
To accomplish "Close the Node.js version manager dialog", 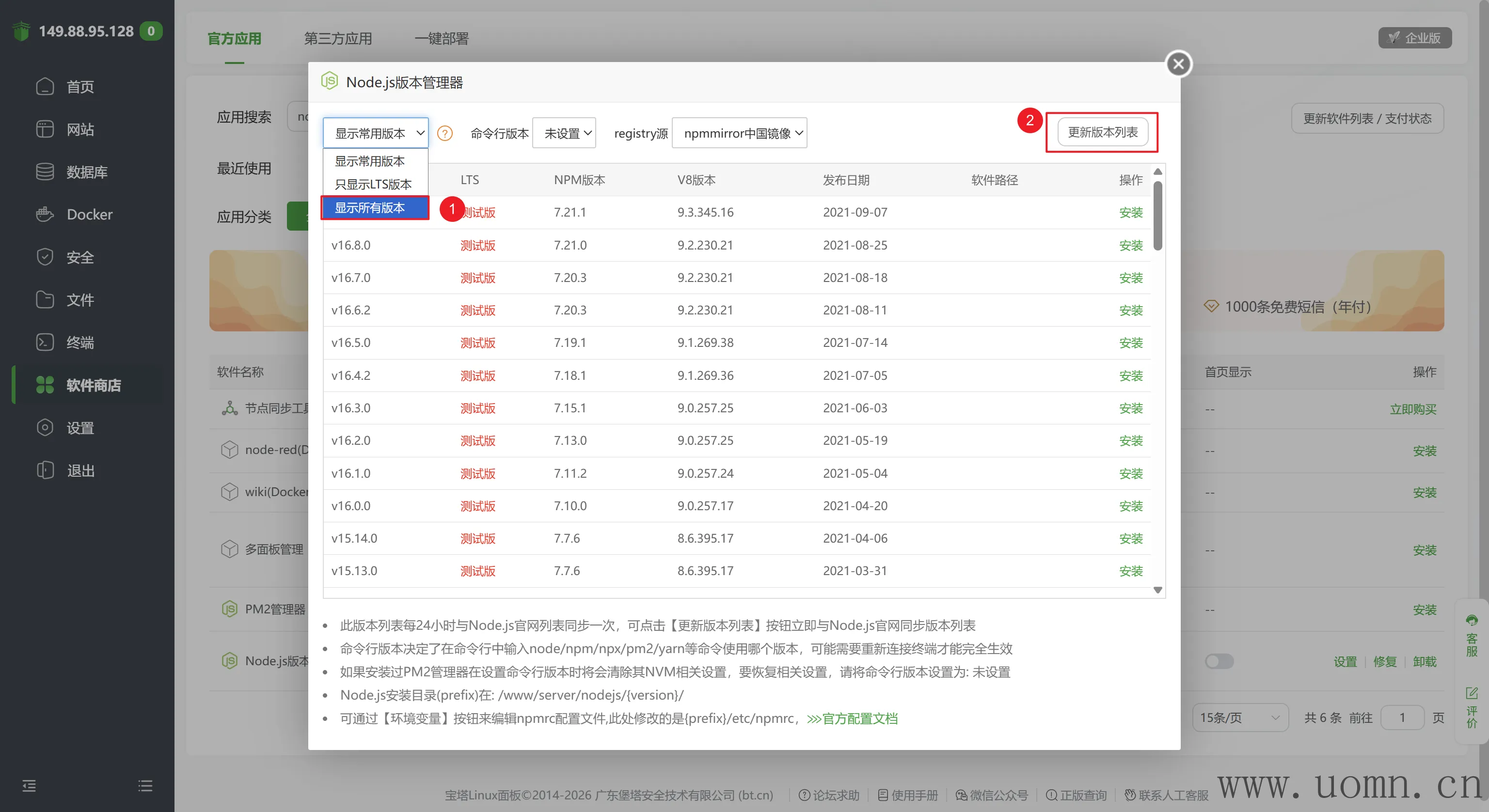I will pyautogui.click(x=1179, y=64).
